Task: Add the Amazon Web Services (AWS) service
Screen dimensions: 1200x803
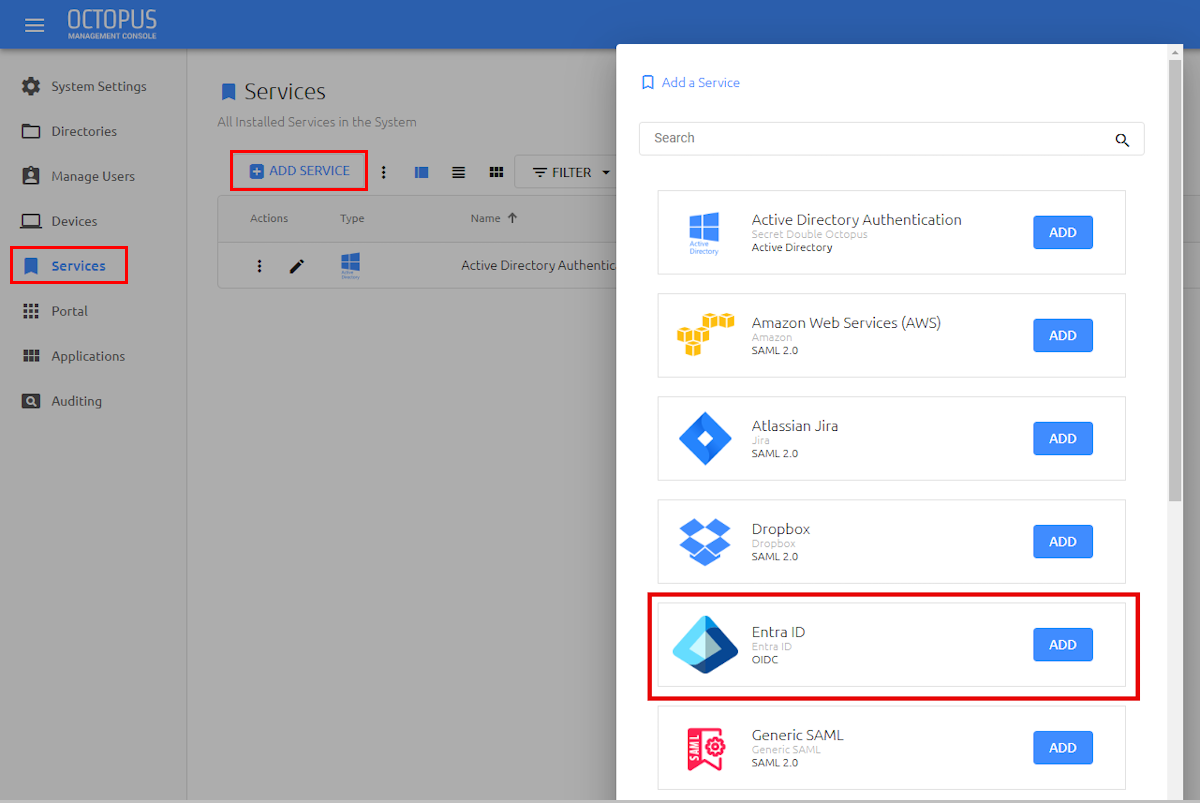Action: tap(1063, 335)
